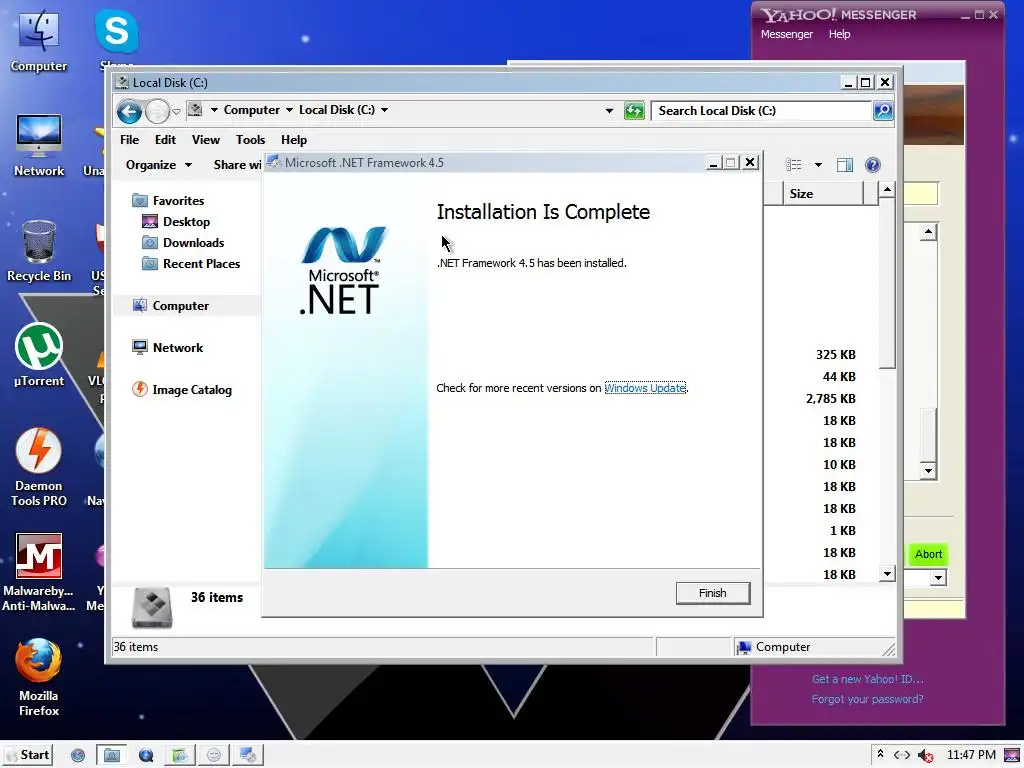Open the view options dropdown arrow
The image size is (1024, 768).
tap(818, 165)
